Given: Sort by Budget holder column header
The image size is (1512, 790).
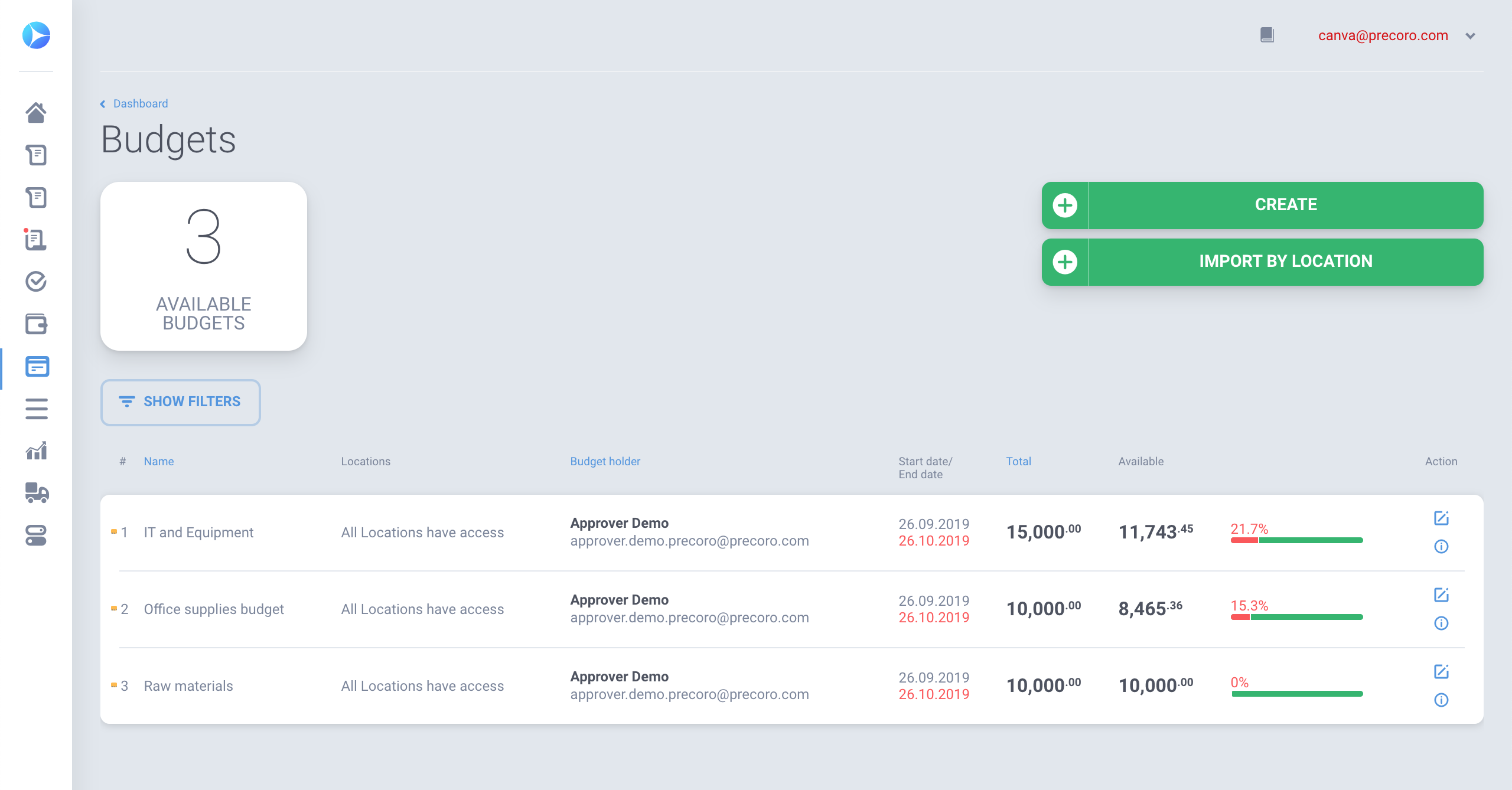Looking at the screenshot, I should click(x=605, y=462).
